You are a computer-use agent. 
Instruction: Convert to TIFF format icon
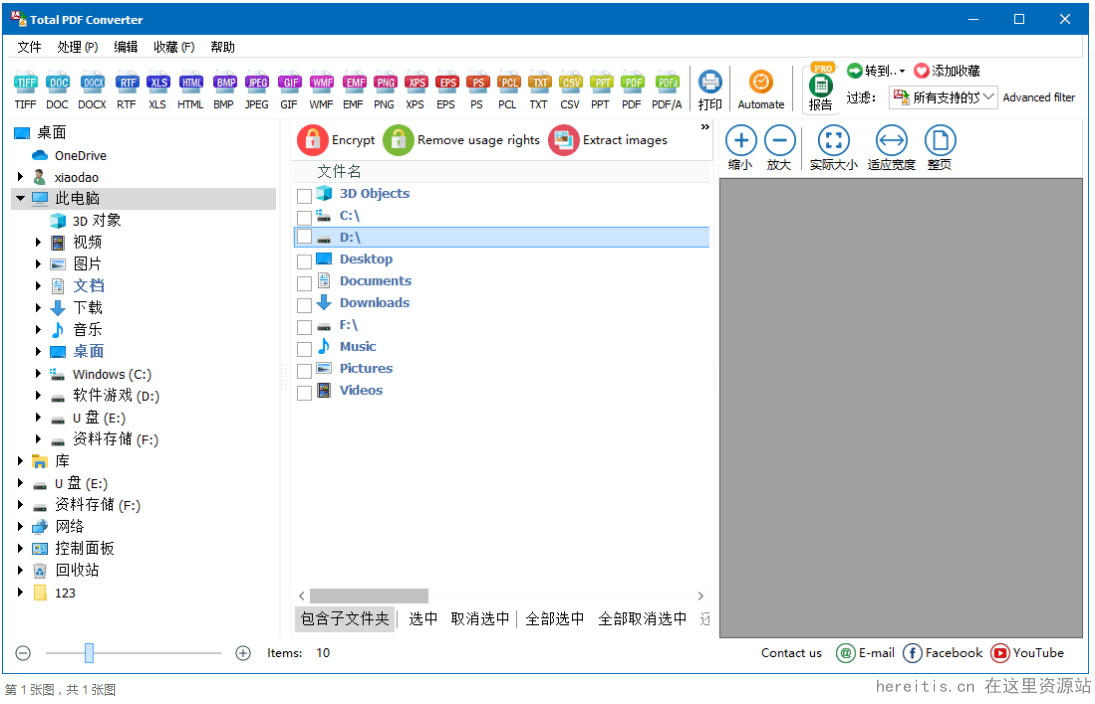click(x=26, y=83)
